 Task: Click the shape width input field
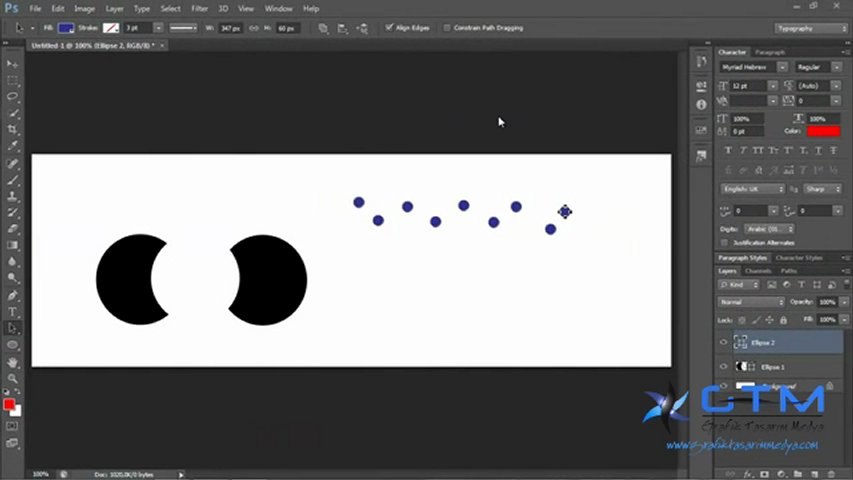tap(231, 28)
